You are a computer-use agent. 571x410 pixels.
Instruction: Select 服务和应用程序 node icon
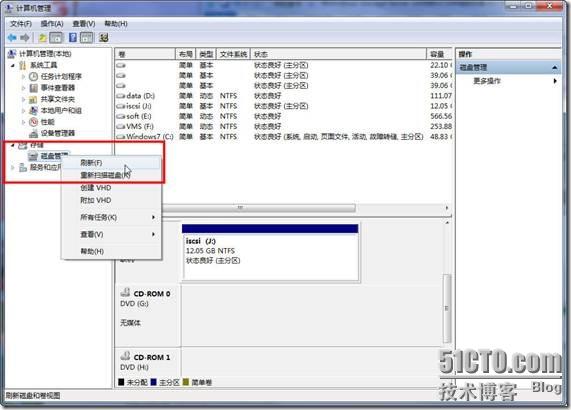click(x=23, y=167)
